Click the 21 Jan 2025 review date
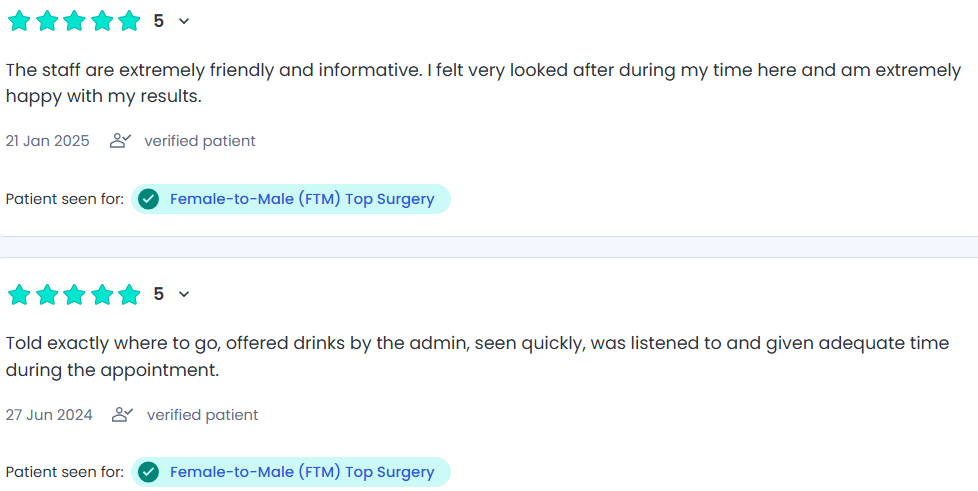The height and width of the screenshot is (491, 978). click(x=47, y=141)
